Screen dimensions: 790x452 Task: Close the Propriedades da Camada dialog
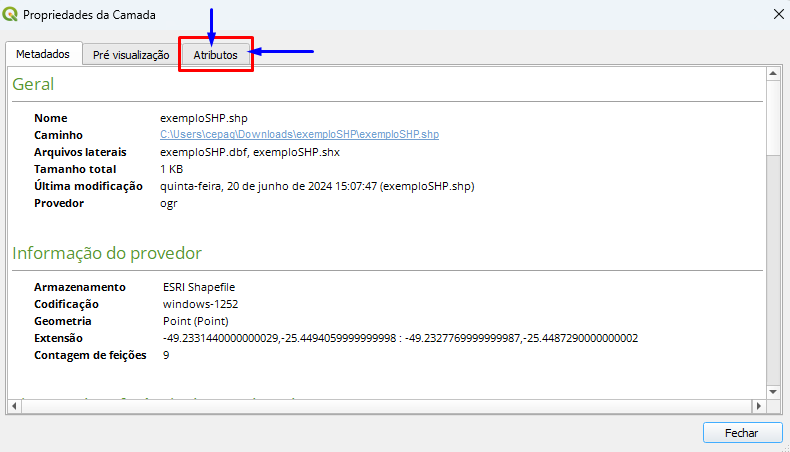(x=778, y=14)
